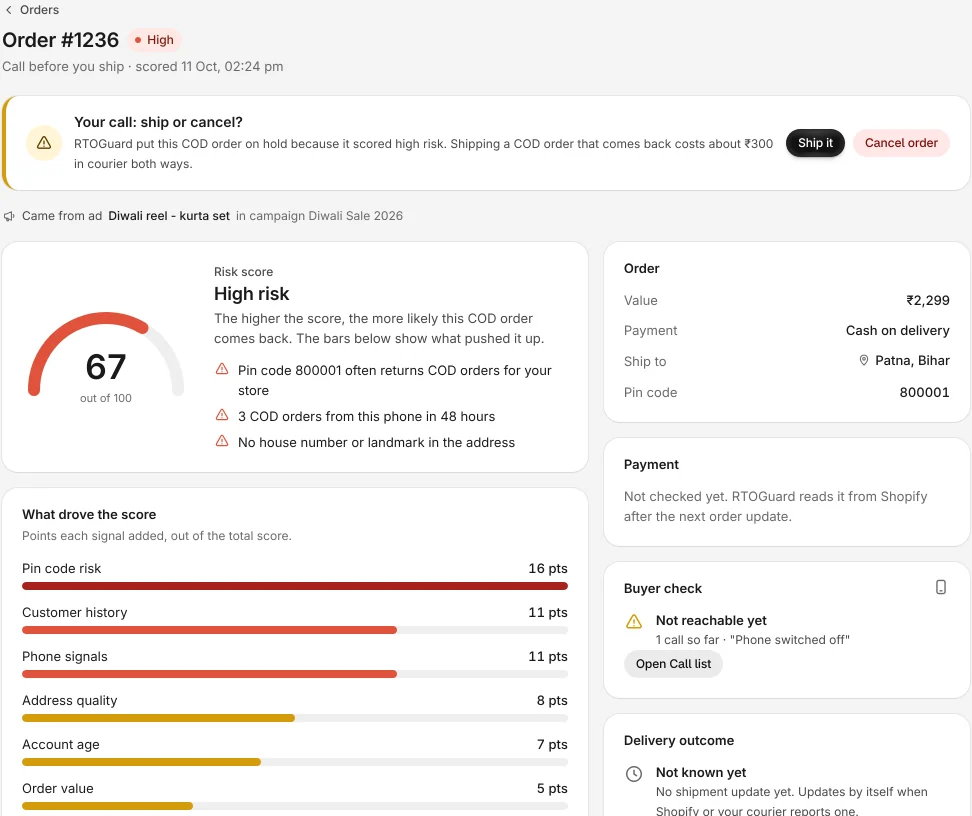Click the Patna, Bihar ship-to text
This screenshot has height=816, width=972.
pyautogui.click(x=912, y=360)
